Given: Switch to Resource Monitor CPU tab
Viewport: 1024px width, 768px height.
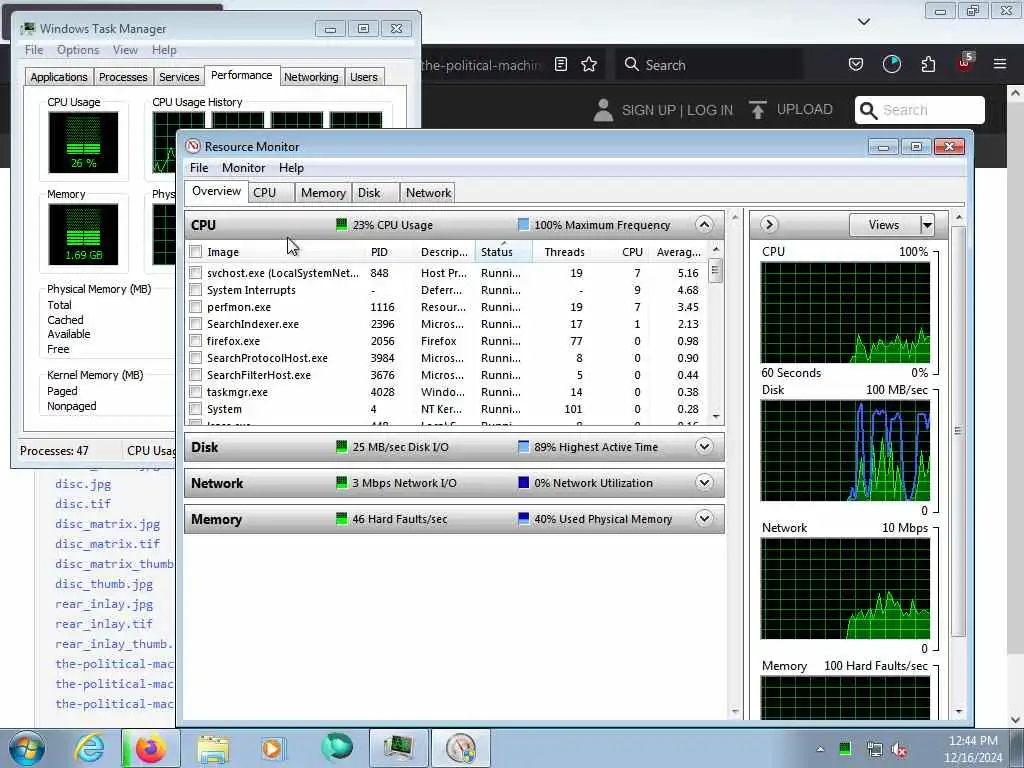Looking at the screenshot, I should pyautogui.click(x=271, y=193).
